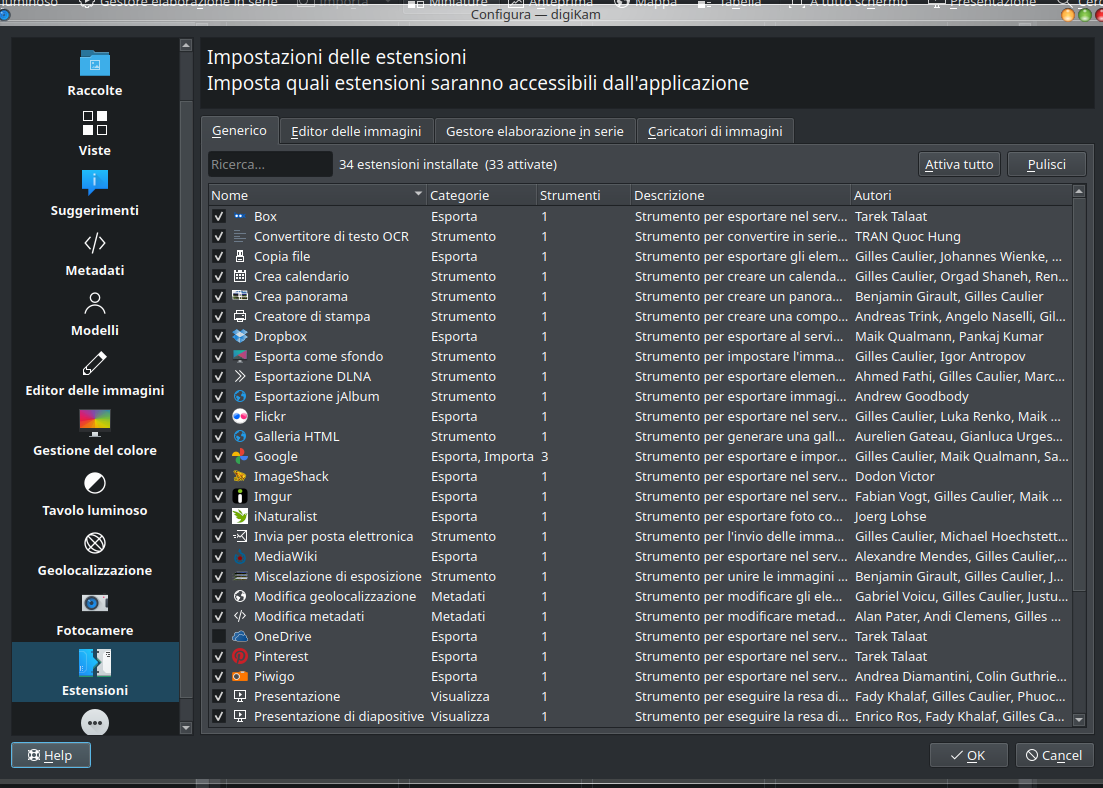This screenshot has height=788, width=1103.
Task: Click the Pinterest plugin icon
Action: [x=240, y=656]
